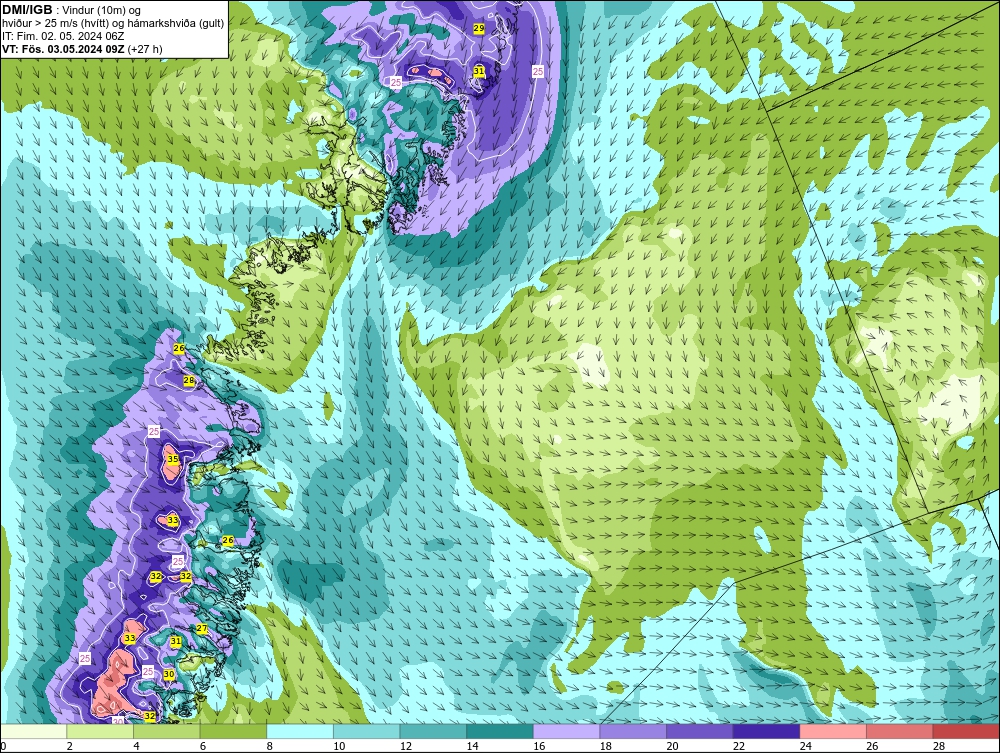Pick the 16–18 m/s lavender swatch

[x=566, y=731]
